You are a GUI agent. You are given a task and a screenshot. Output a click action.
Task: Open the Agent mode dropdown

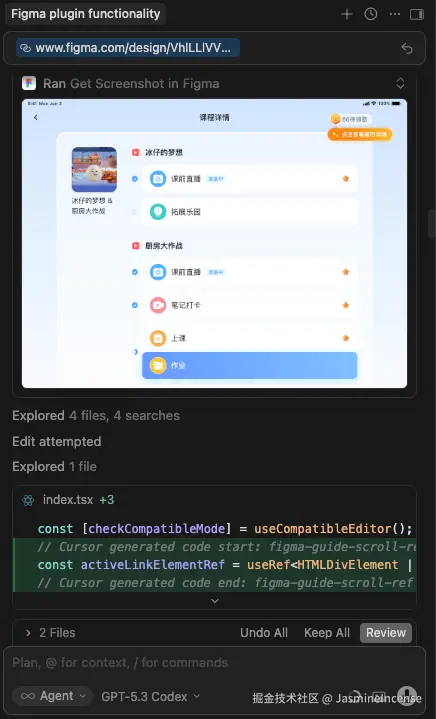[x=53, y=696]
